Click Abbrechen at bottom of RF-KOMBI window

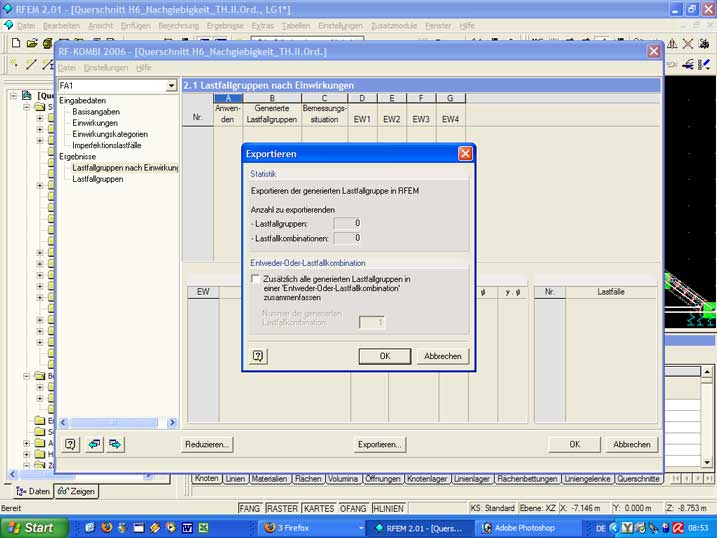pos(631,444)
